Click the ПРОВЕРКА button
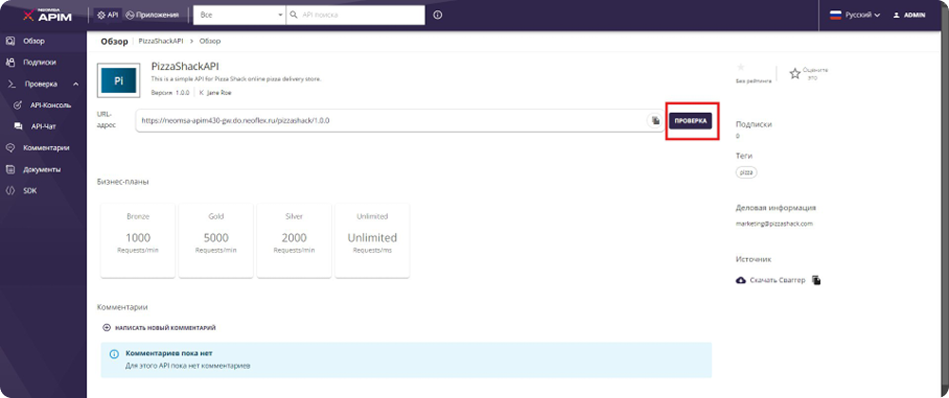The height and width of the screenshot is (398, 949). (691, 120)
